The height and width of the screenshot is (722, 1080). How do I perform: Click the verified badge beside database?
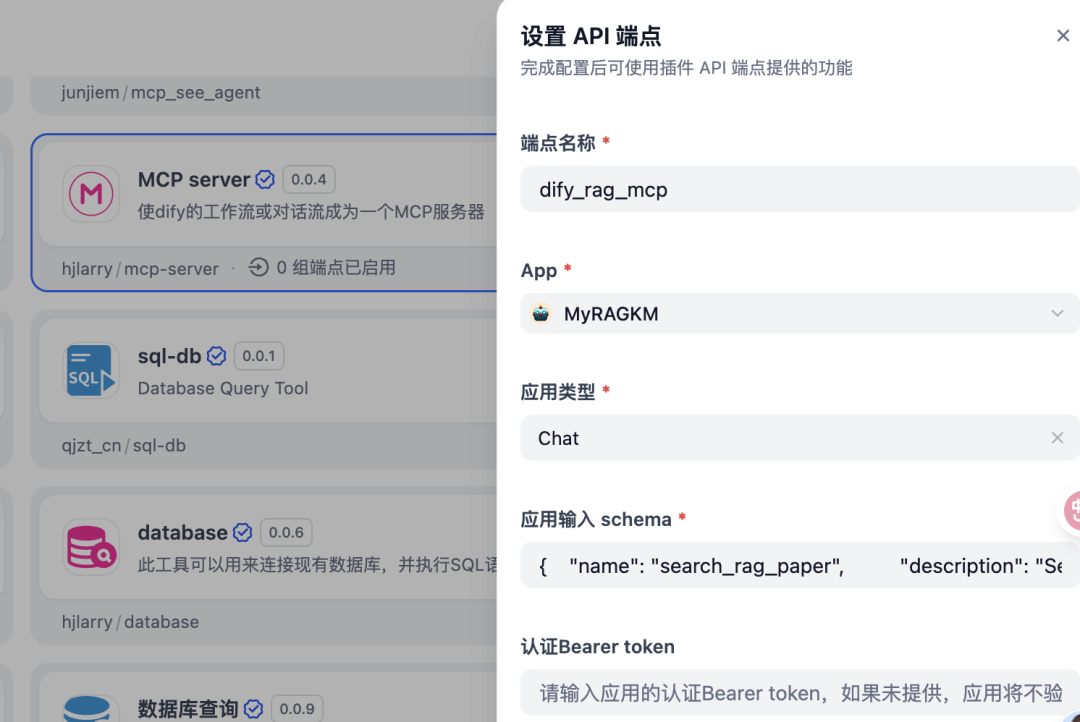(243, 532)
